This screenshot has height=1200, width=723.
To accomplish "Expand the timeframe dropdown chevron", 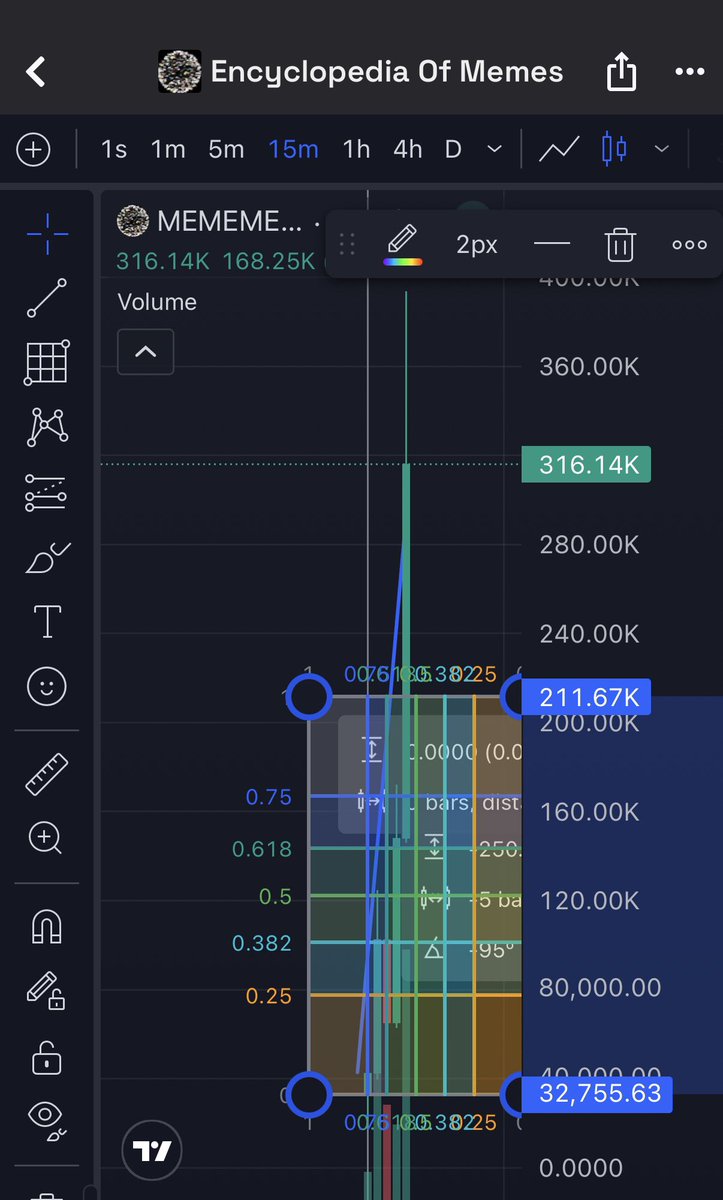I will coord(494,150).
